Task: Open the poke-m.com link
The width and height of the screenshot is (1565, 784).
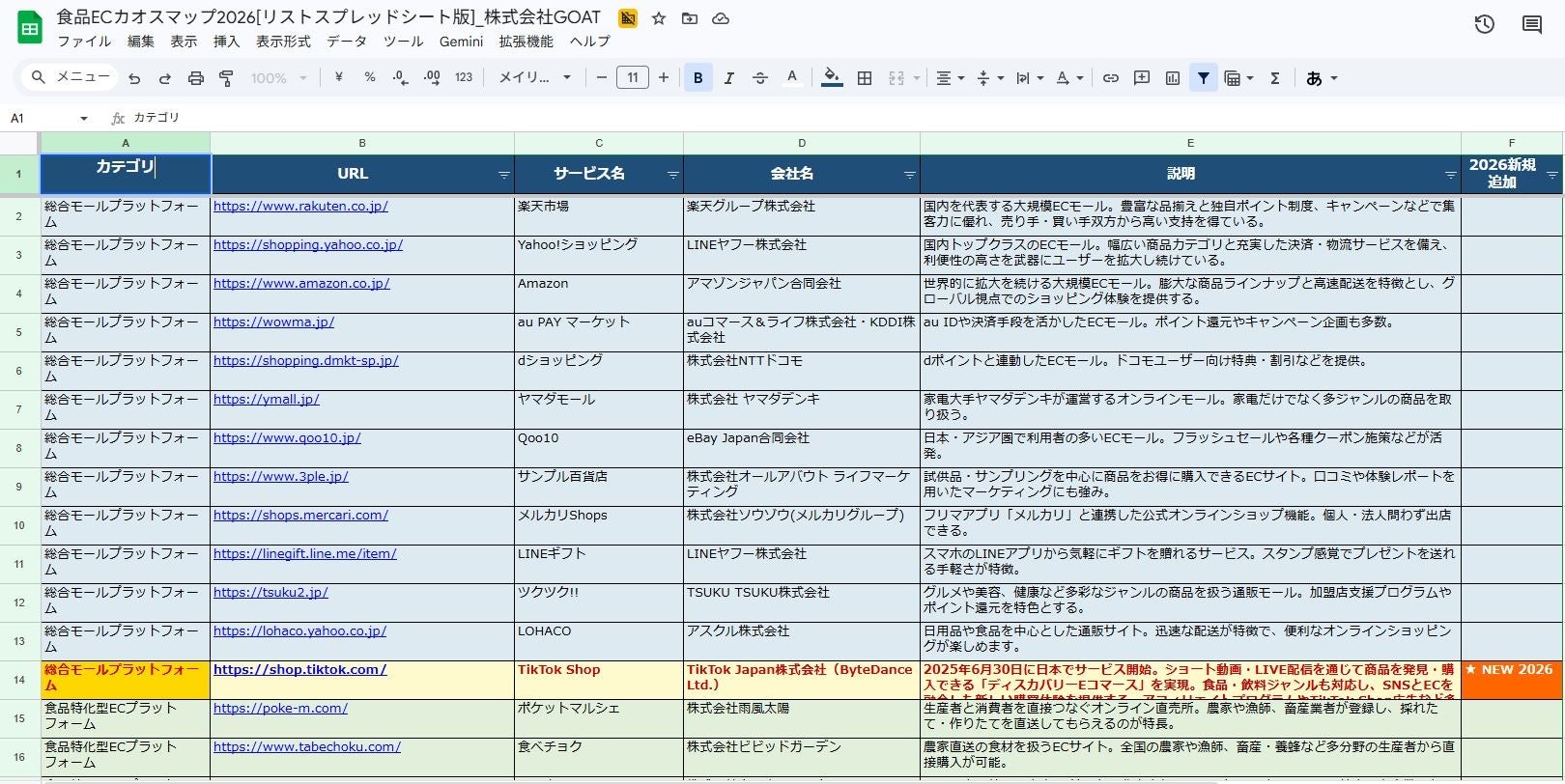Action: (x=280, y=709)
